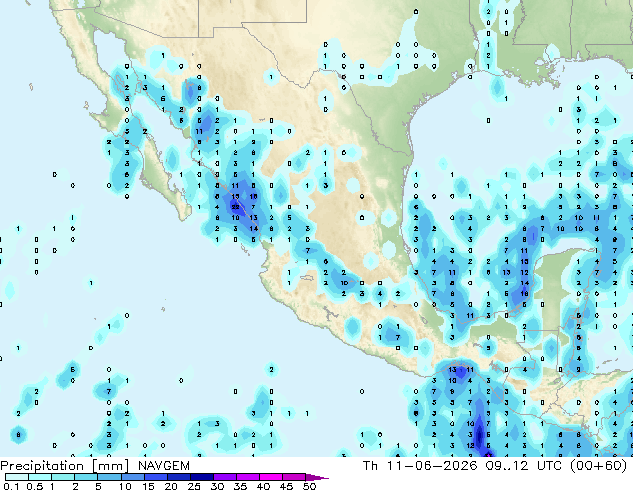Click the legend scale label '35'
Screen dimensions: 634x490
240,486
